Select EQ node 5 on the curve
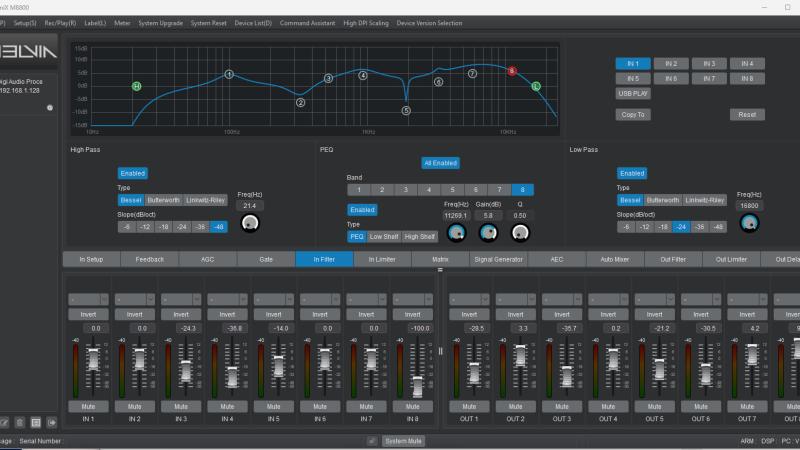The height and width of the screenshot is (450, 800). pyautogui.click(x=406, y=110)
